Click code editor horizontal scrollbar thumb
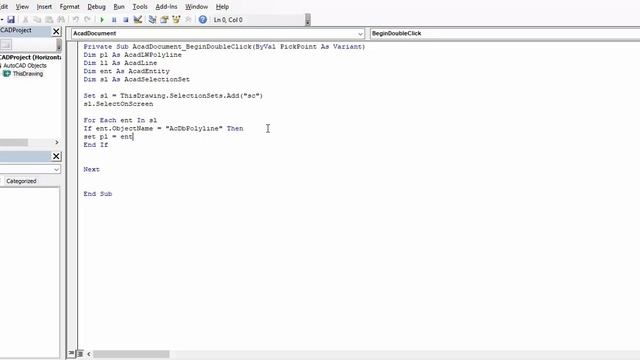This screenshot has width=640, height=360. [131, 354]
